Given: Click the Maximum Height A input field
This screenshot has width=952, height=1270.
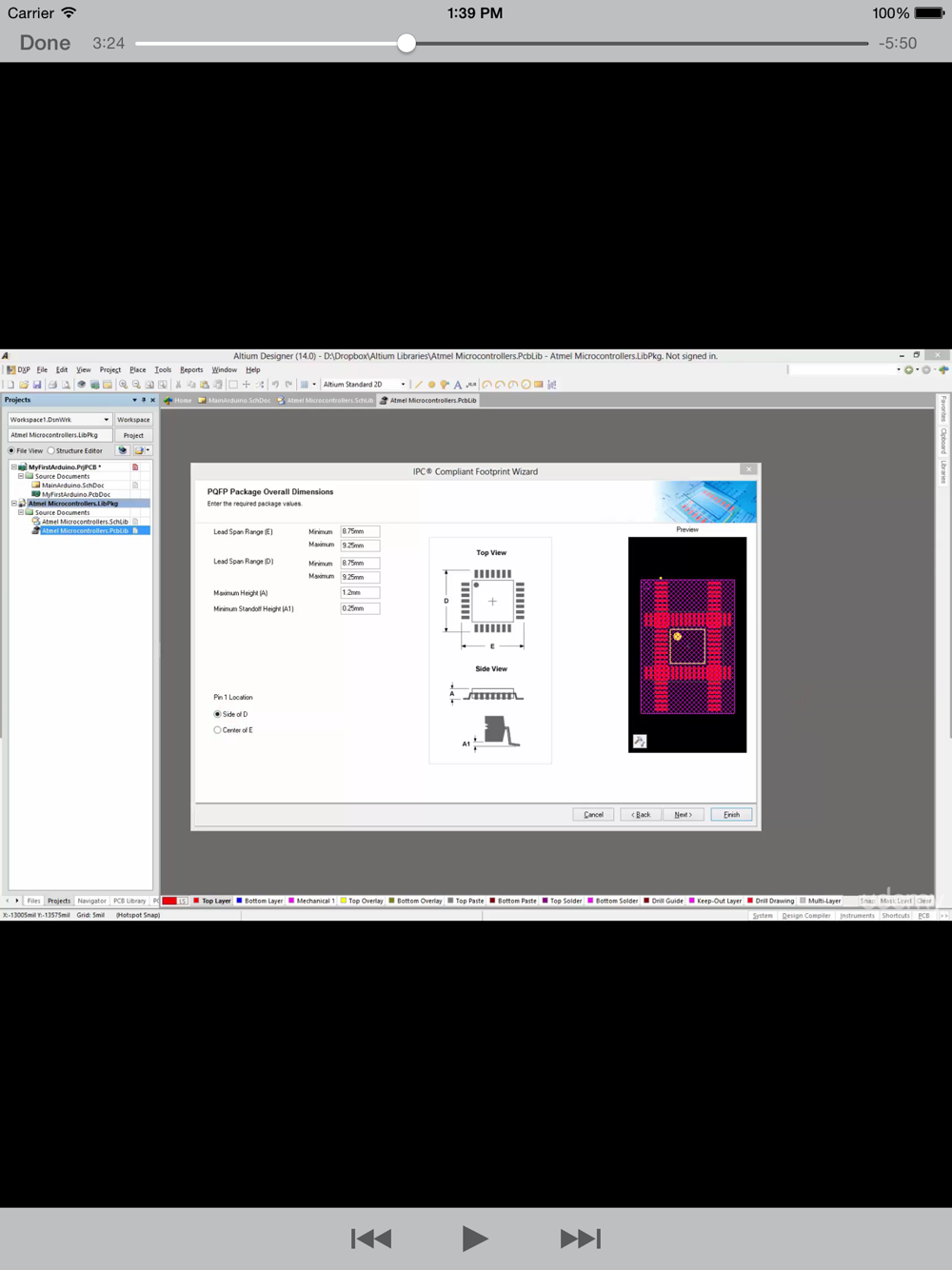Looking at the screenshot, I should [360, 593].
